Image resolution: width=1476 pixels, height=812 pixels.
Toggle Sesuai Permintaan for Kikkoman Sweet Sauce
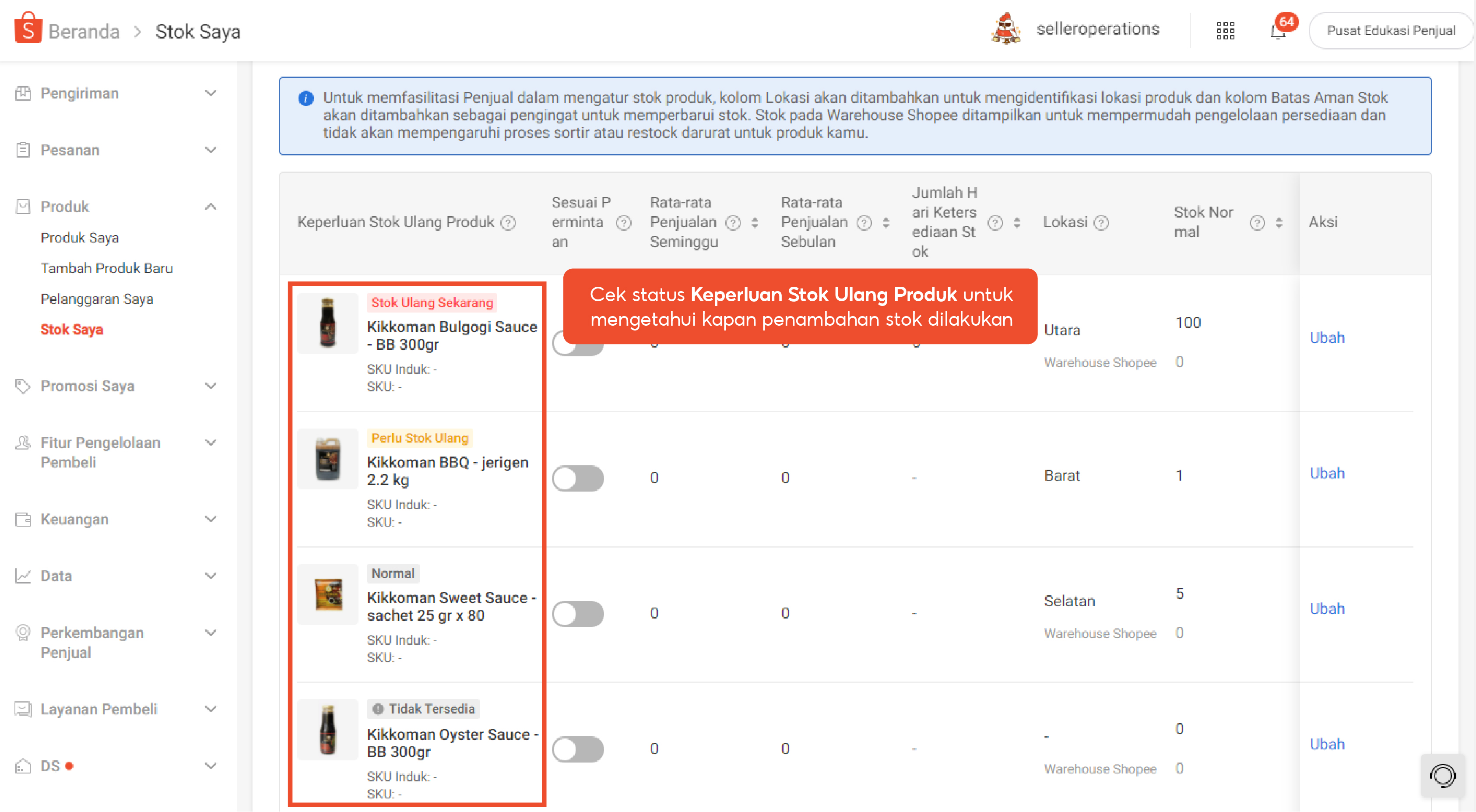point(577,614)
